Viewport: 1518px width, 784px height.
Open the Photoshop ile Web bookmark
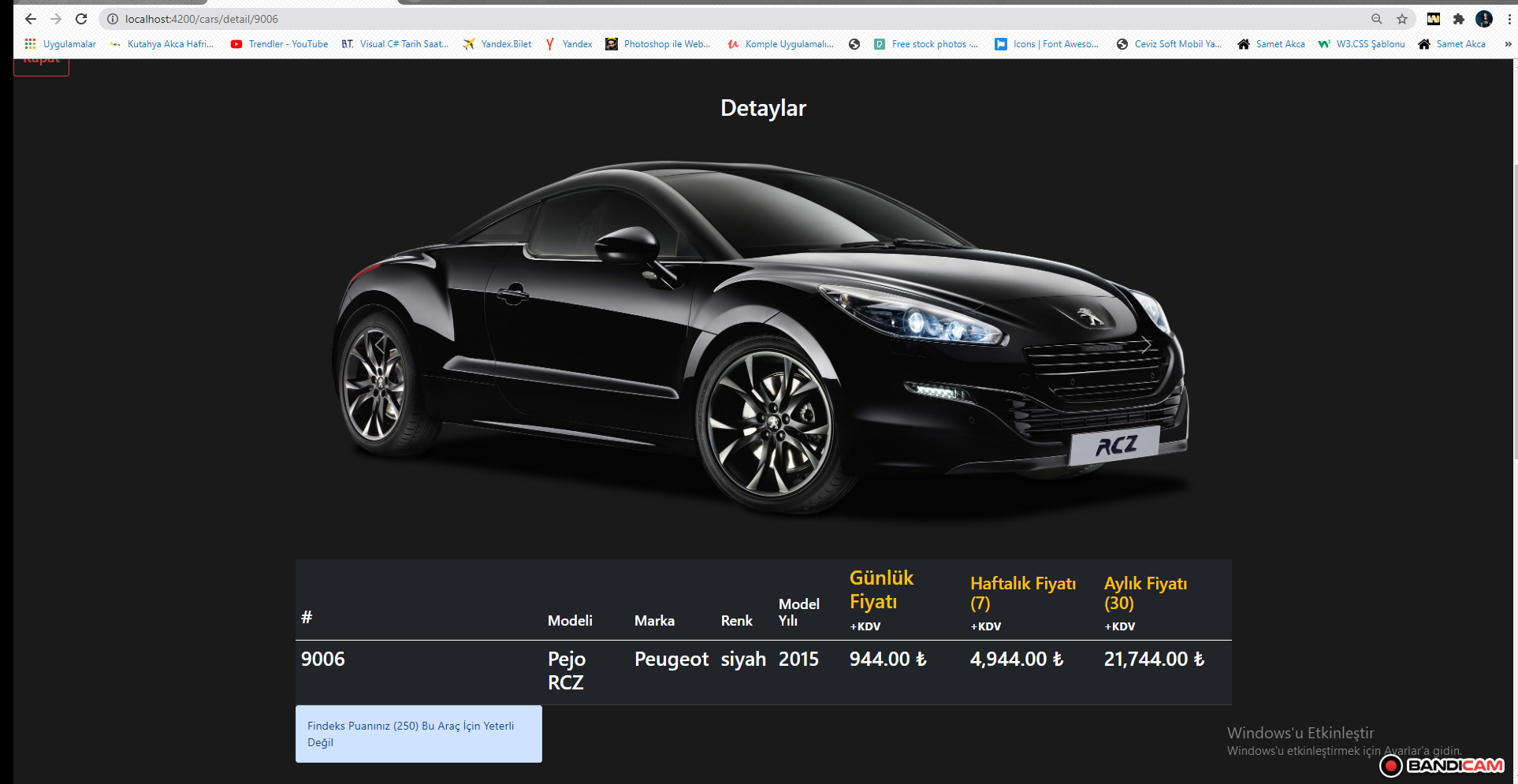667,44
